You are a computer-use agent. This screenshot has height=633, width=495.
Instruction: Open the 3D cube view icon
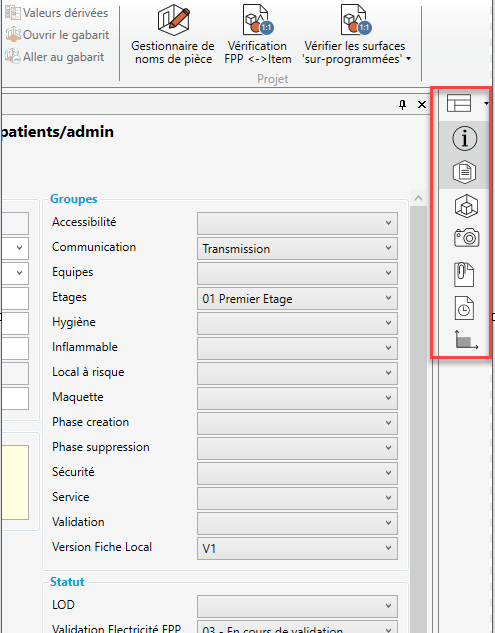click(466, 206)
